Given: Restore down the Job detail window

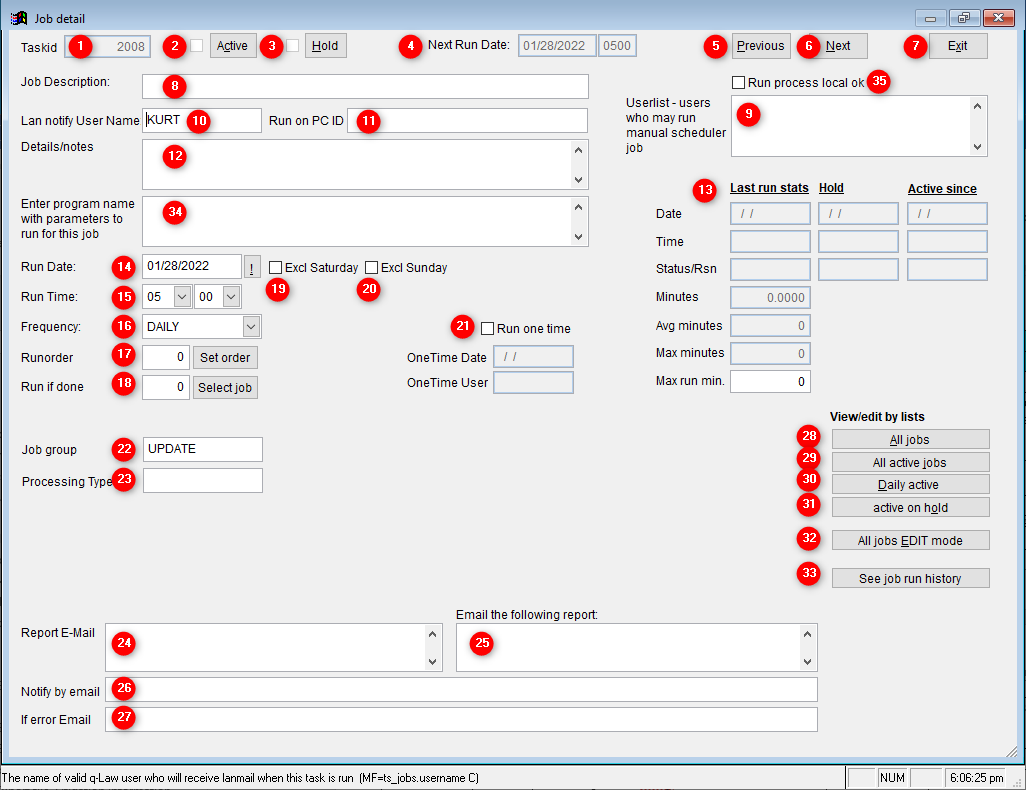Looking at the screenshot, I should [964, 18].
